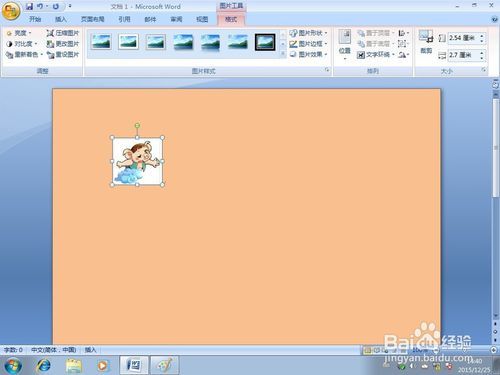
Task: Open 文字环绕 (Text Wrapping) menu
Action: coord(376,54)
